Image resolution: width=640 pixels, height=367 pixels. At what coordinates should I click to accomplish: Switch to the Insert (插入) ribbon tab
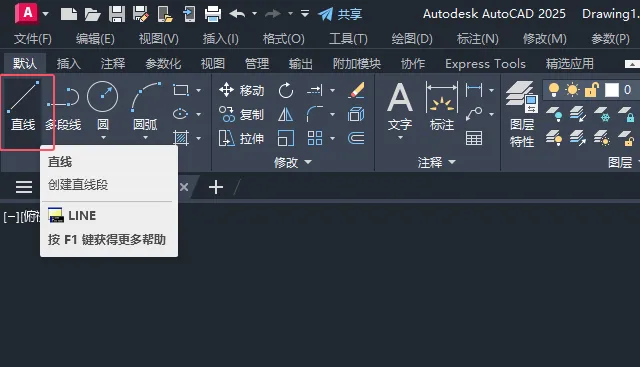click(x=69, y=64)
